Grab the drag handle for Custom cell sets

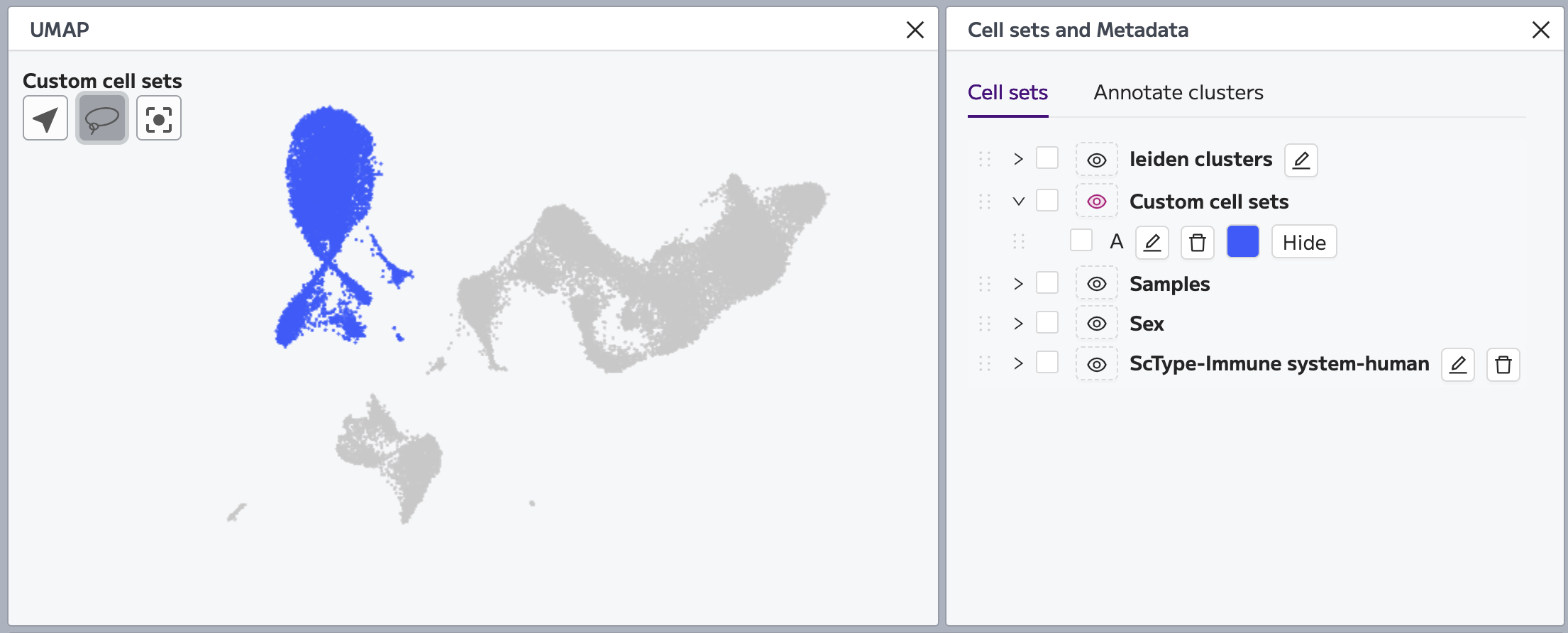(985, 202)
